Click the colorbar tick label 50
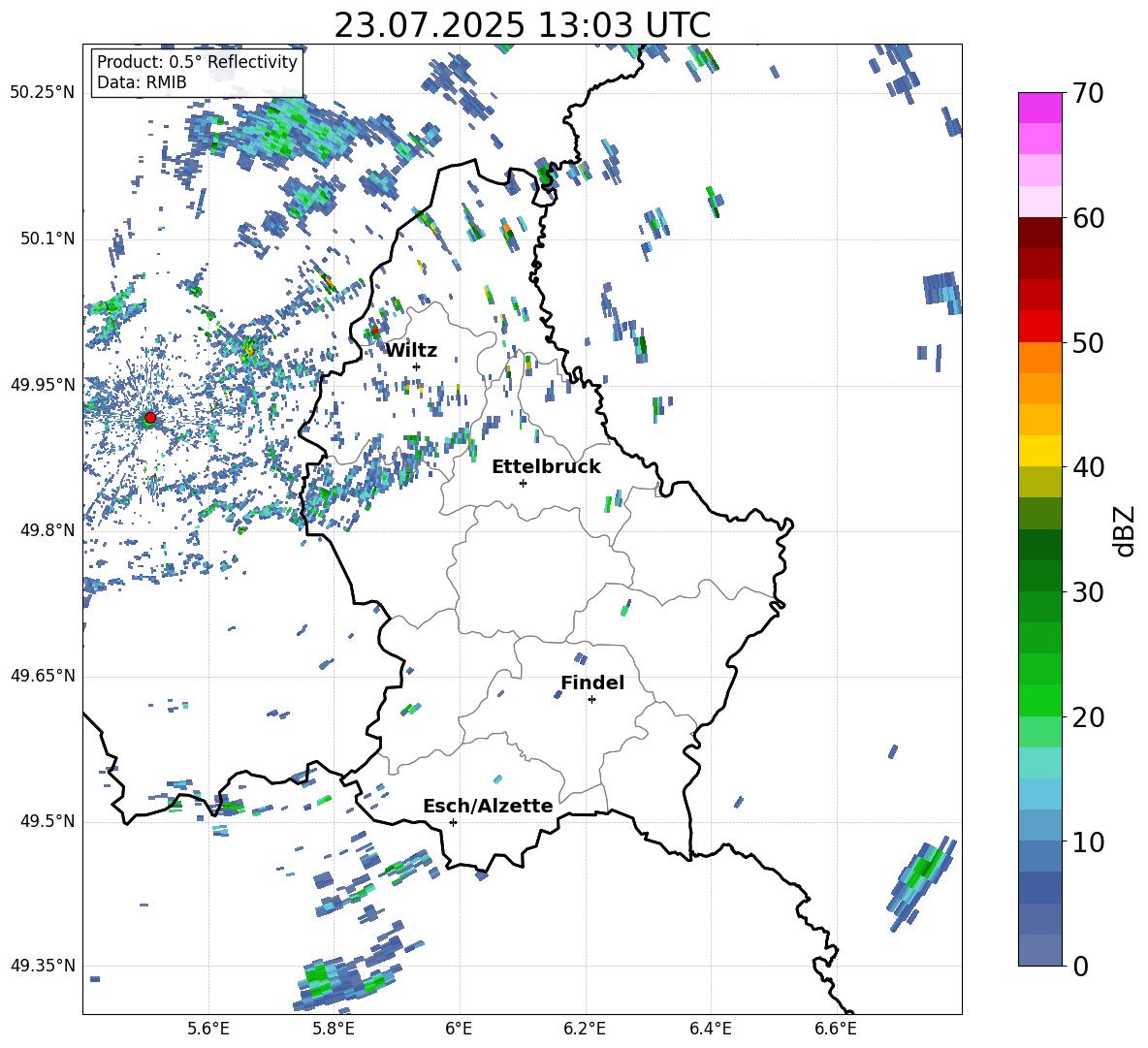The height and width of the screenshot is (1048, 1148). [x=1088, y=342]
